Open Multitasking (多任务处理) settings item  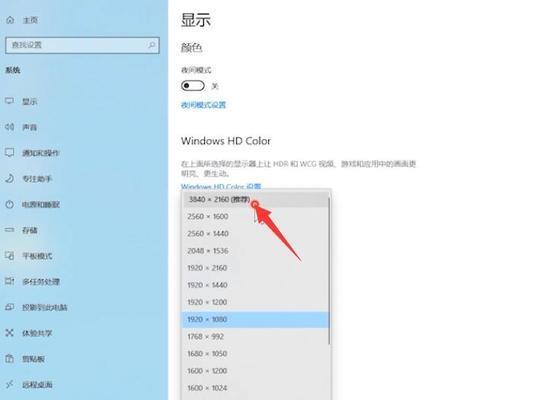(41, 282)
